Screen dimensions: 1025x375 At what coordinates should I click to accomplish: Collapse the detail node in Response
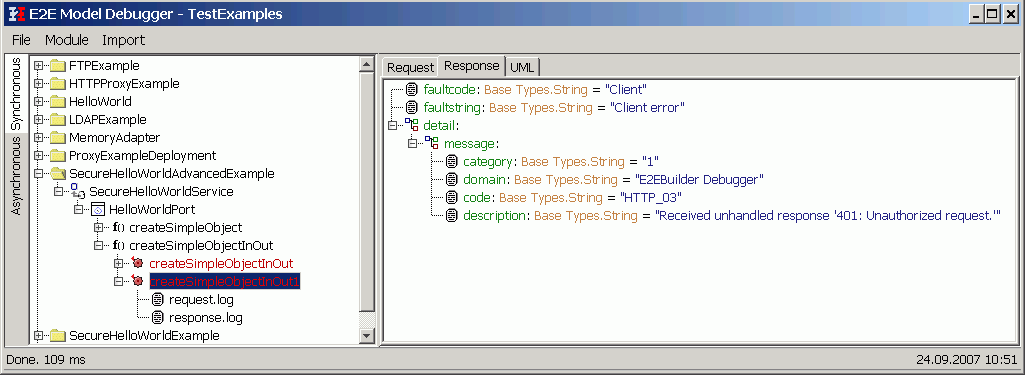coord(392,125)
